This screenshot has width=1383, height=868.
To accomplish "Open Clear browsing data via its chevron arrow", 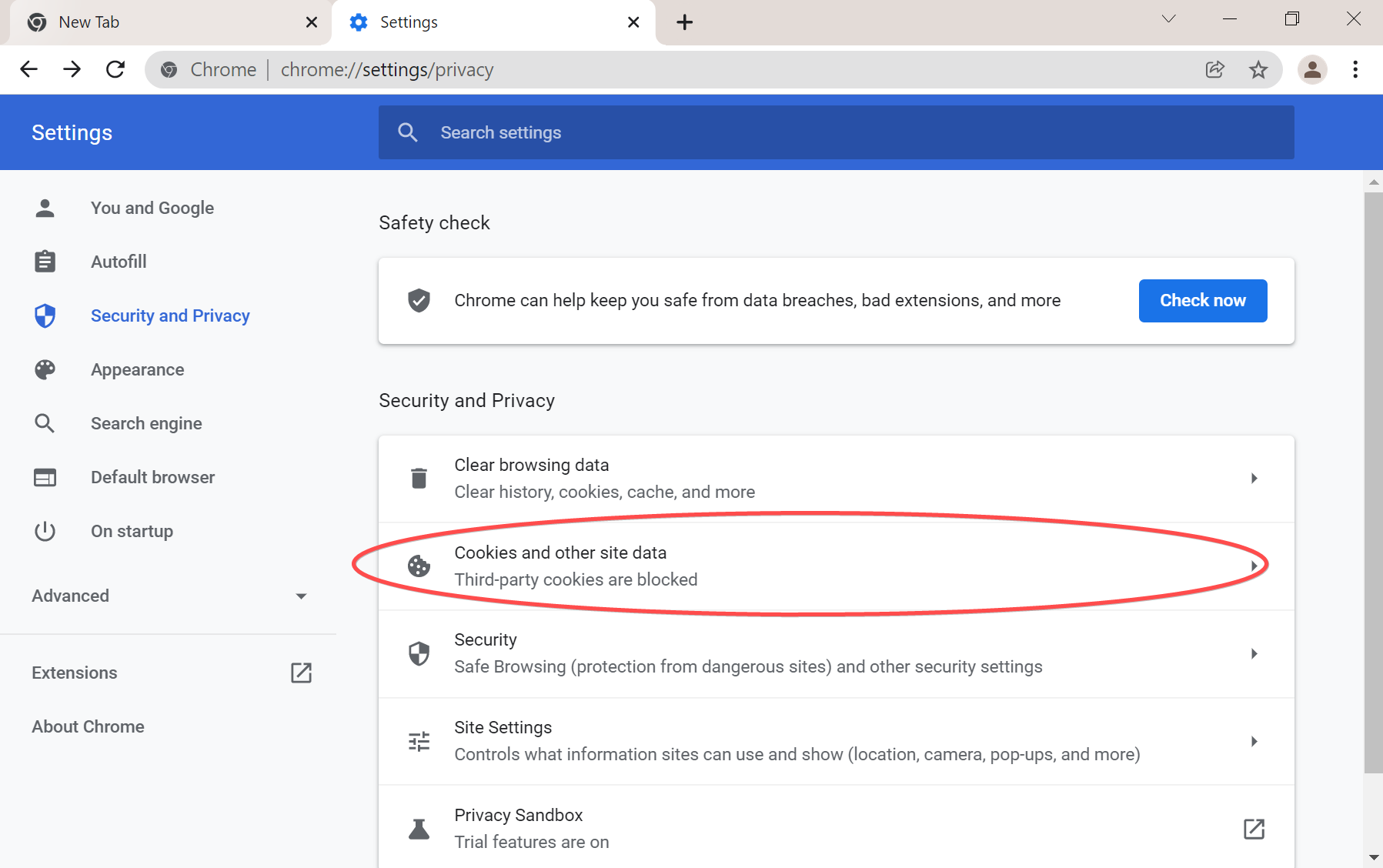I will (x=1254, y=477).
